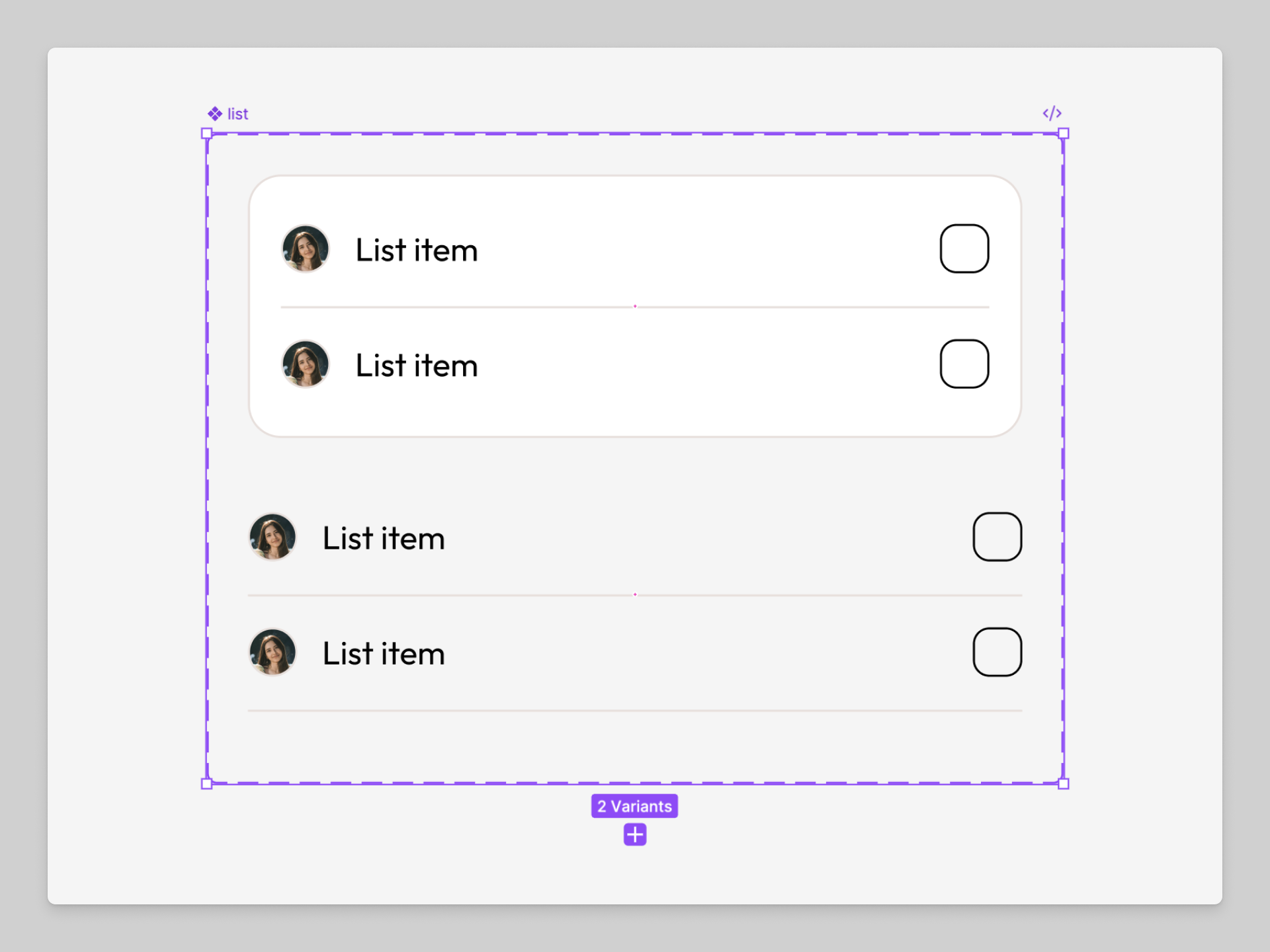Click the top-right selection corner handle
Screen dimensions: 1270x952
(1064, 134)
